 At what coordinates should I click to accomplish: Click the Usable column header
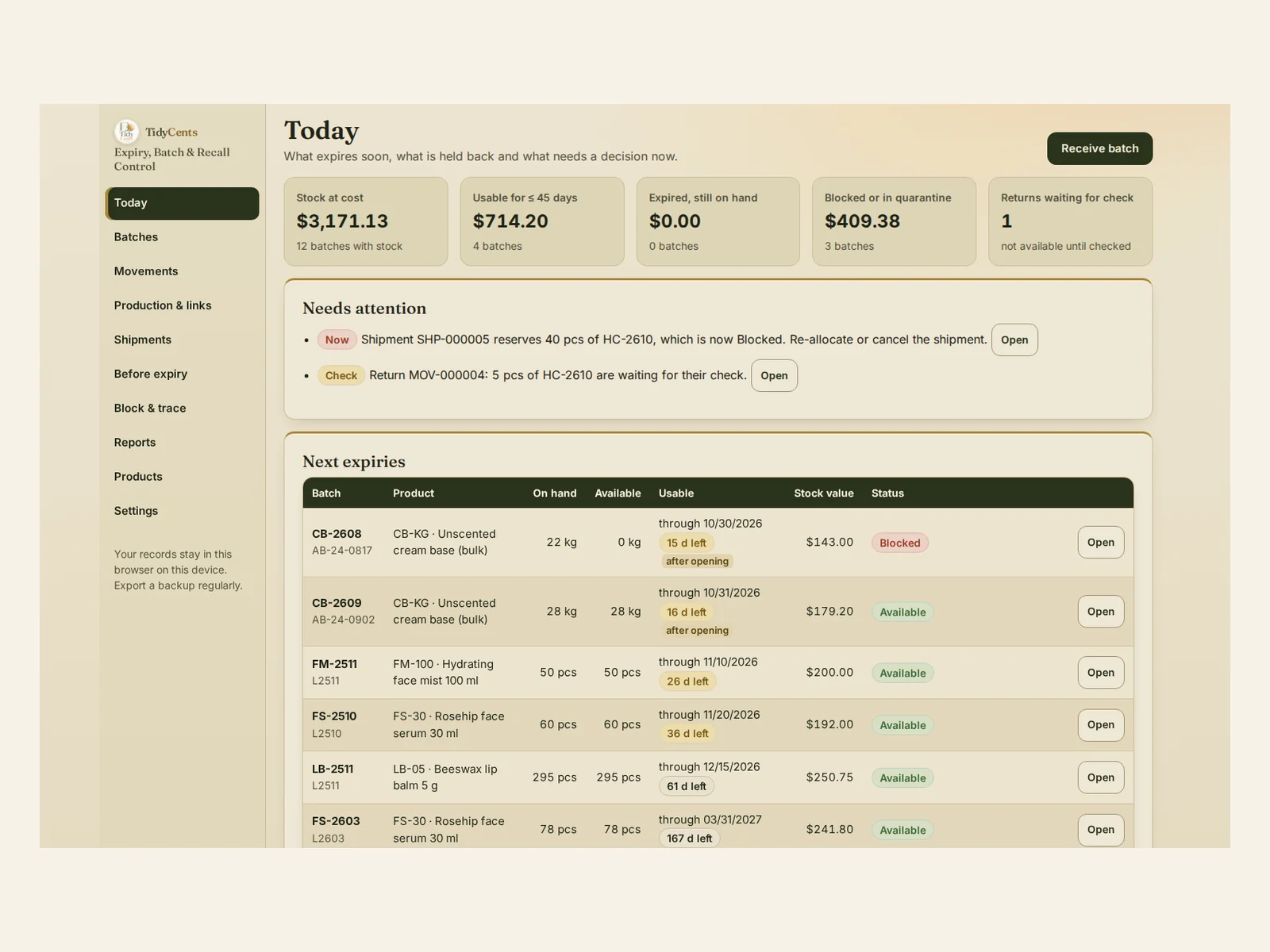(x=676, y=493)
